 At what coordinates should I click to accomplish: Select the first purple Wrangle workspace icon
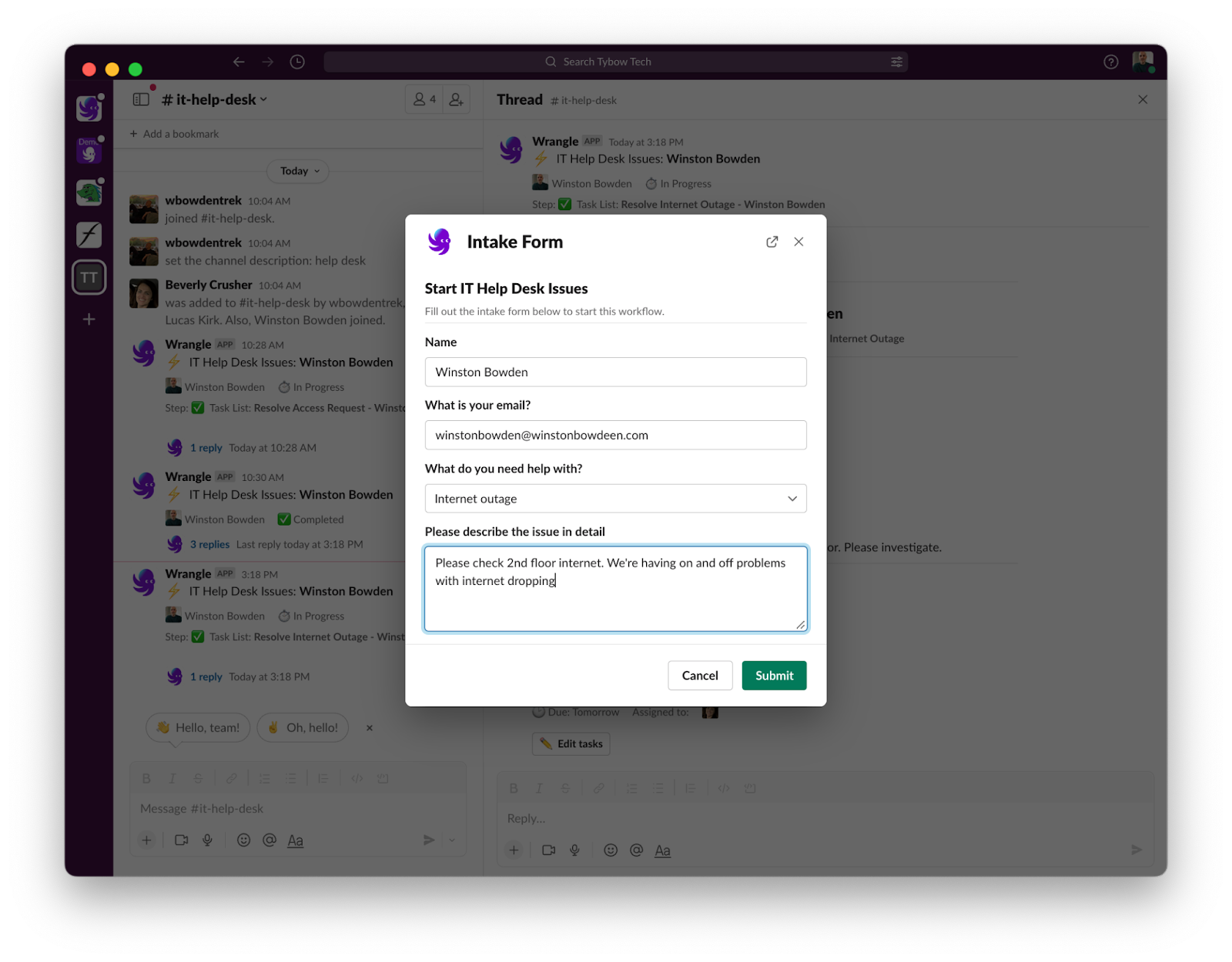coord(89,109)
